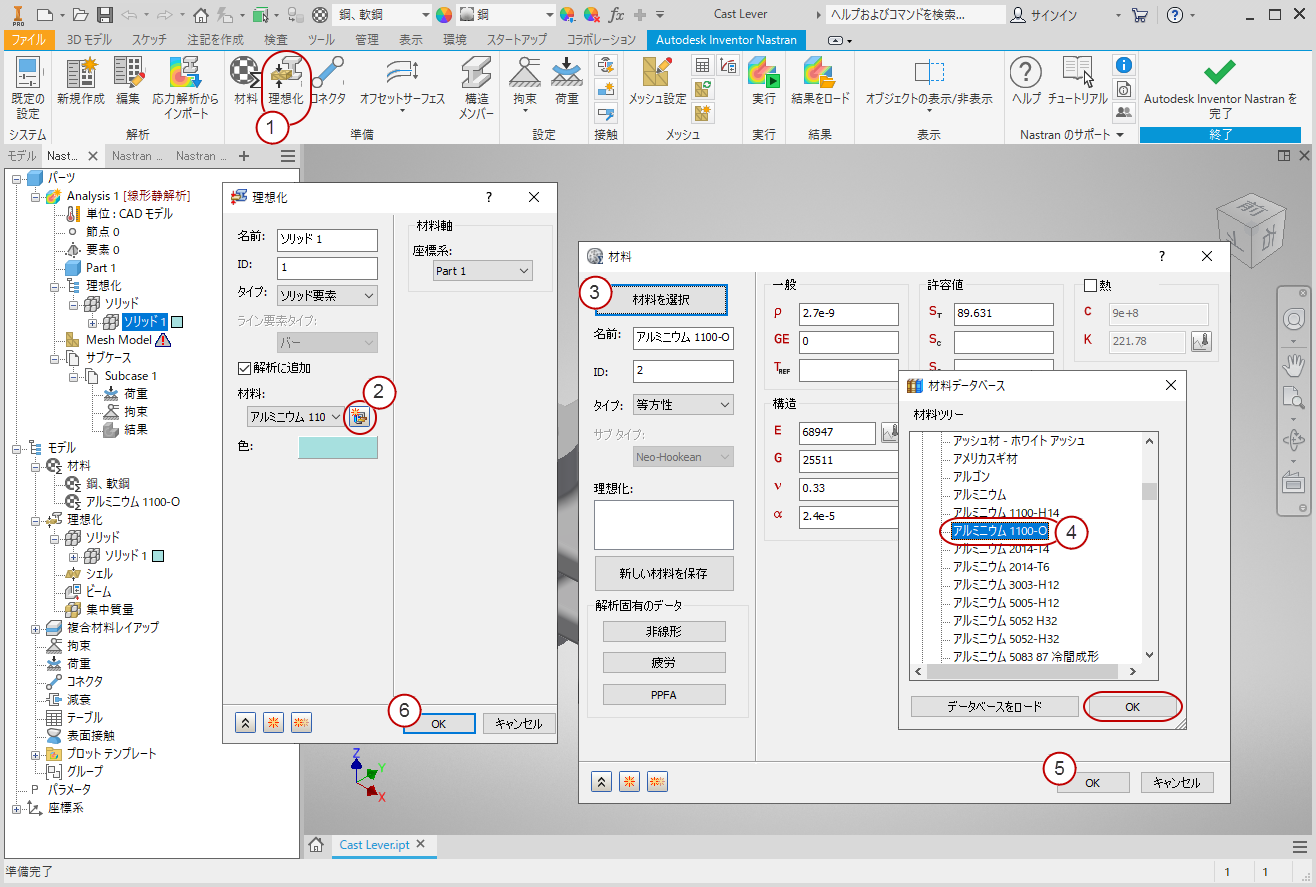Screen dimensions: 1316x887
Task: Select Mesh Model in analysis tree
Action: point(119,340)
